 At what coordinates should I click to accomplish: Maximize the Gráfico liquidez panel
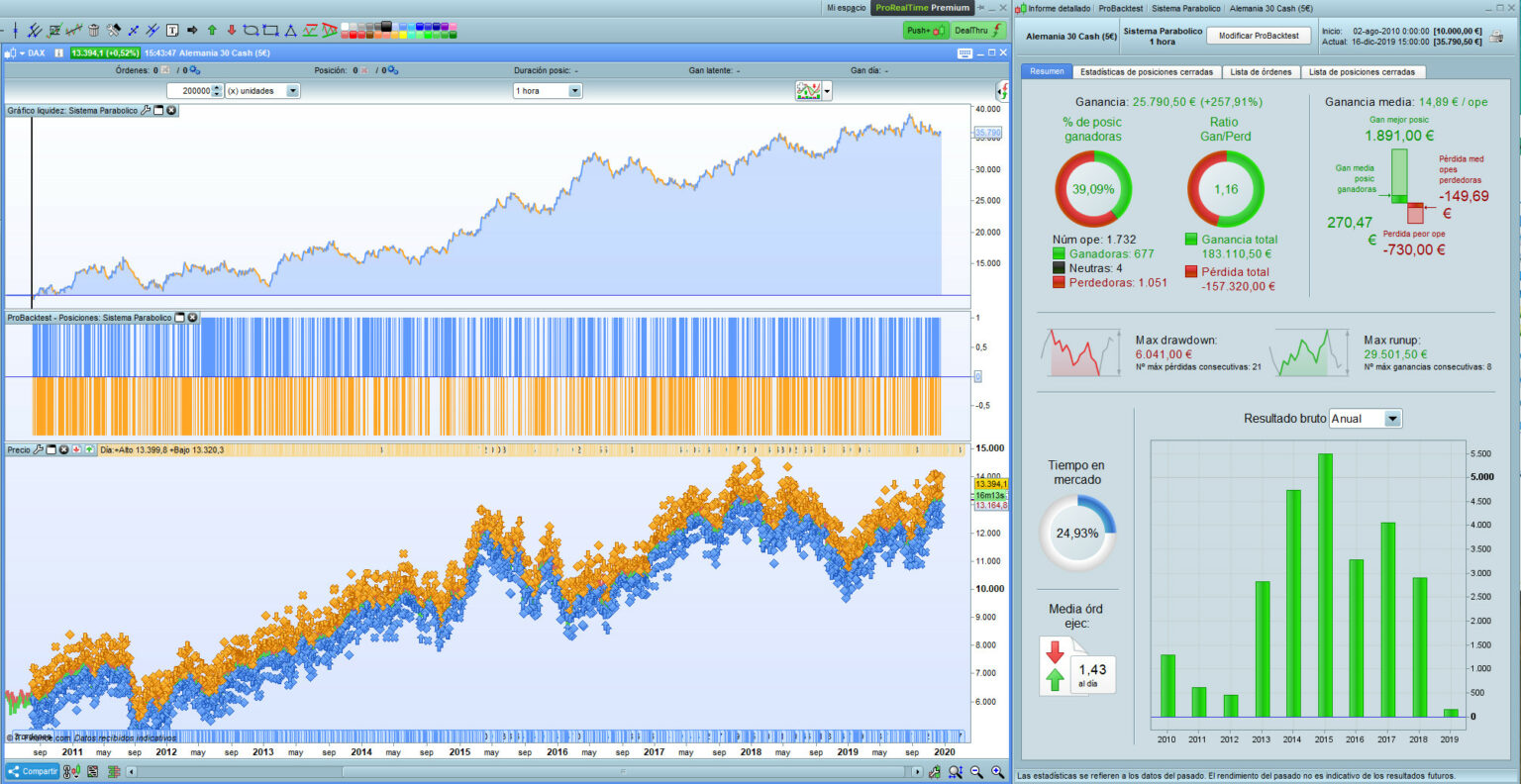point(158,111)
